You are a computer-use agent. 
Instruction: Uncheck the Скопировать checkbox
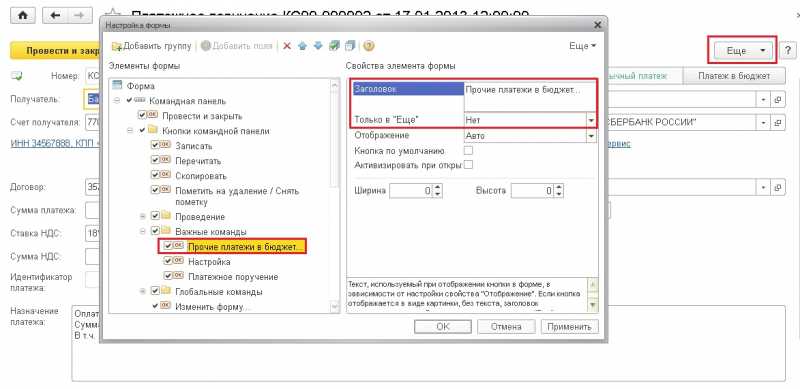pyautogui.click(x=155, y=176)
